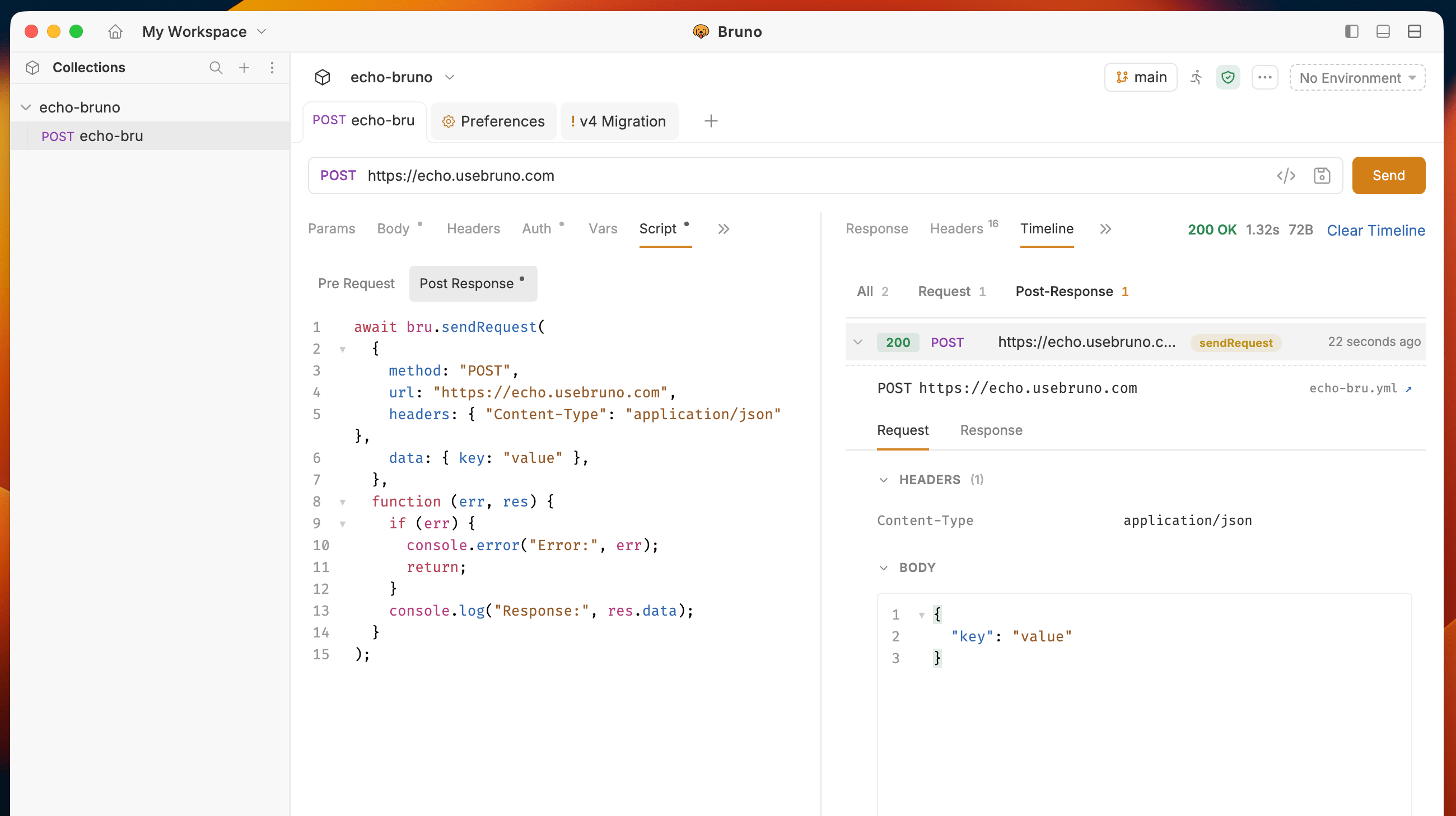Switch to the Preferences tab
The width and height of the screenshot is (1456, 816).
[x=493, y=121]
